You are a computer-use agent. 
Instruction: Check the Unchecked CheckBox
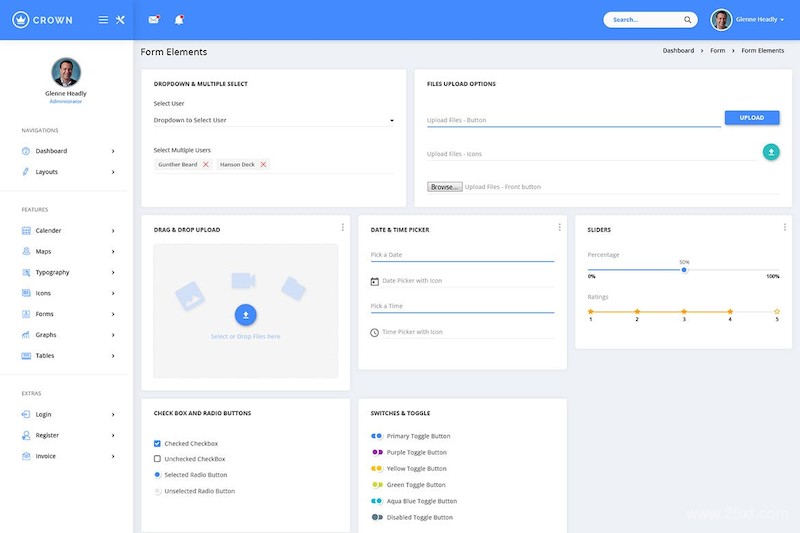[x=157, y=459]
